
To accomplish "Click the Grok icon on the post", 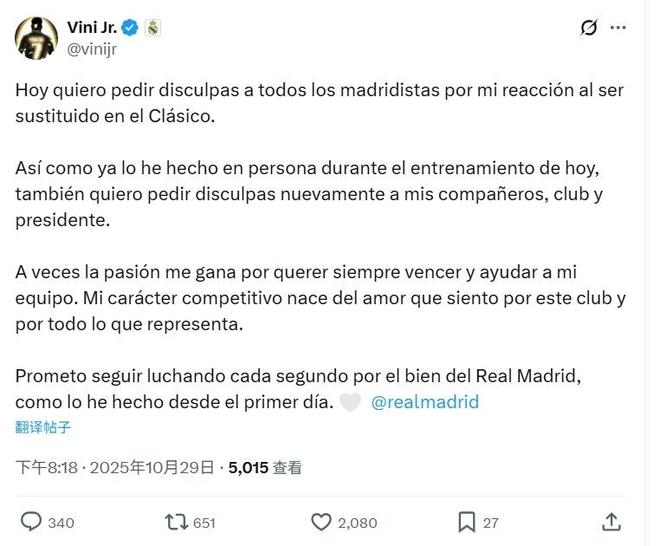I will [589, 28].
